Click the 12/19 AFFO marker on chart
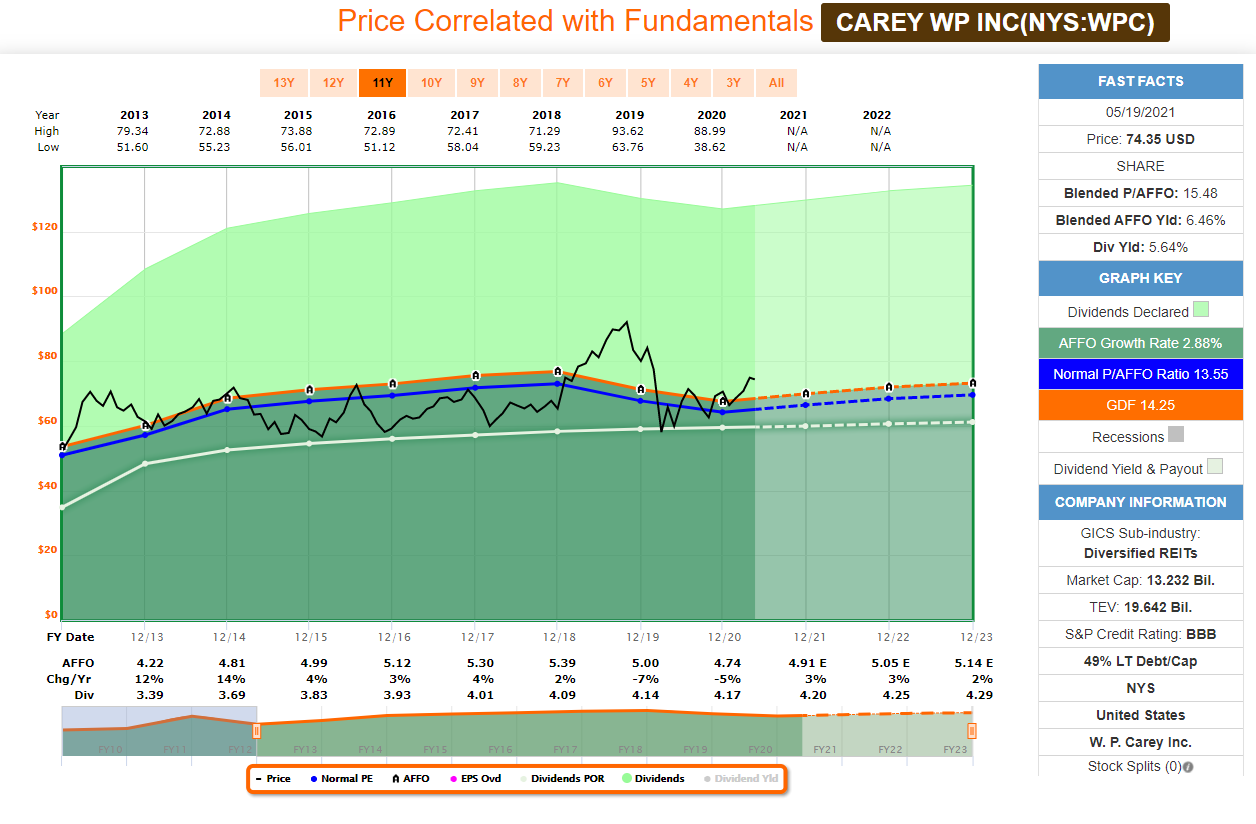This screenshot has height=824, width=1256. click(641, 389)
